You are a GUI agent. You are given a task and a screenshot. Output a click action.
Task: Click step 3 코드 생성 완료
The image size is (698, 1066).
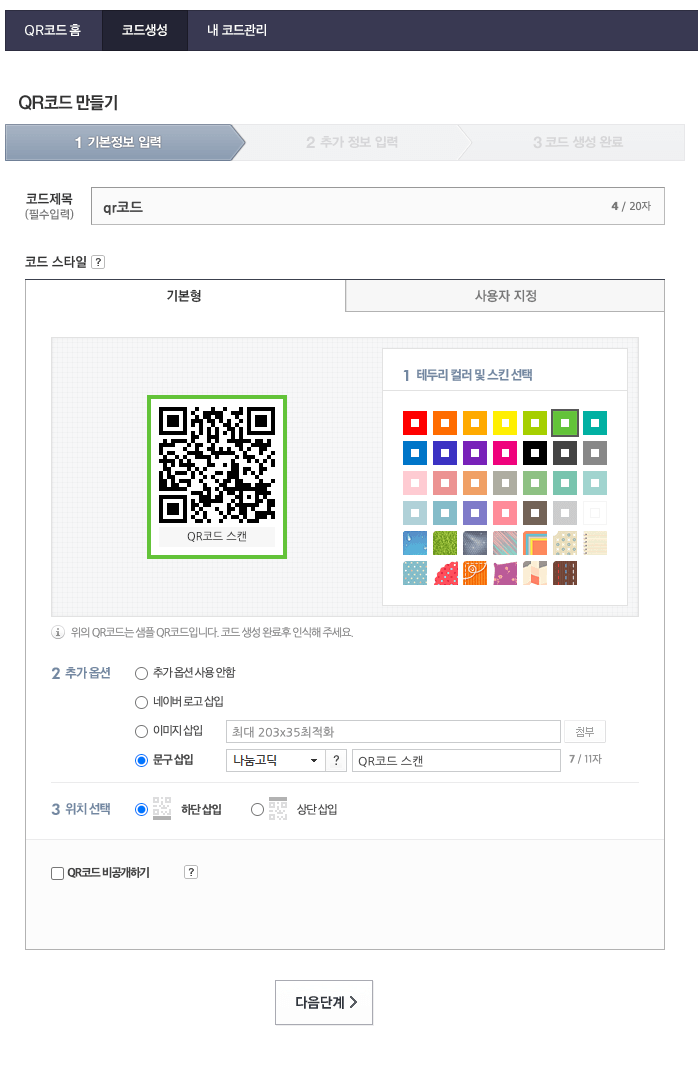(578, 142)
